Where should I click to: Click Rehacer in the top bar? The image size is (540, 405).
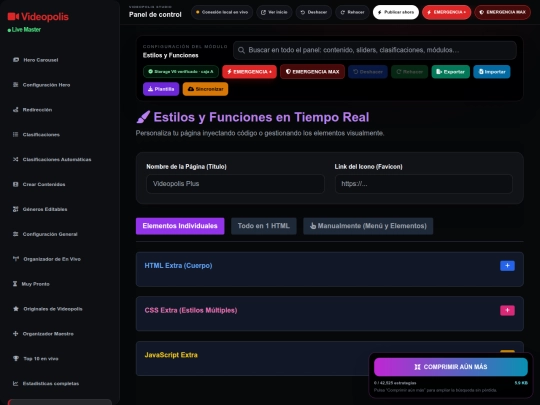click(352, 12)
